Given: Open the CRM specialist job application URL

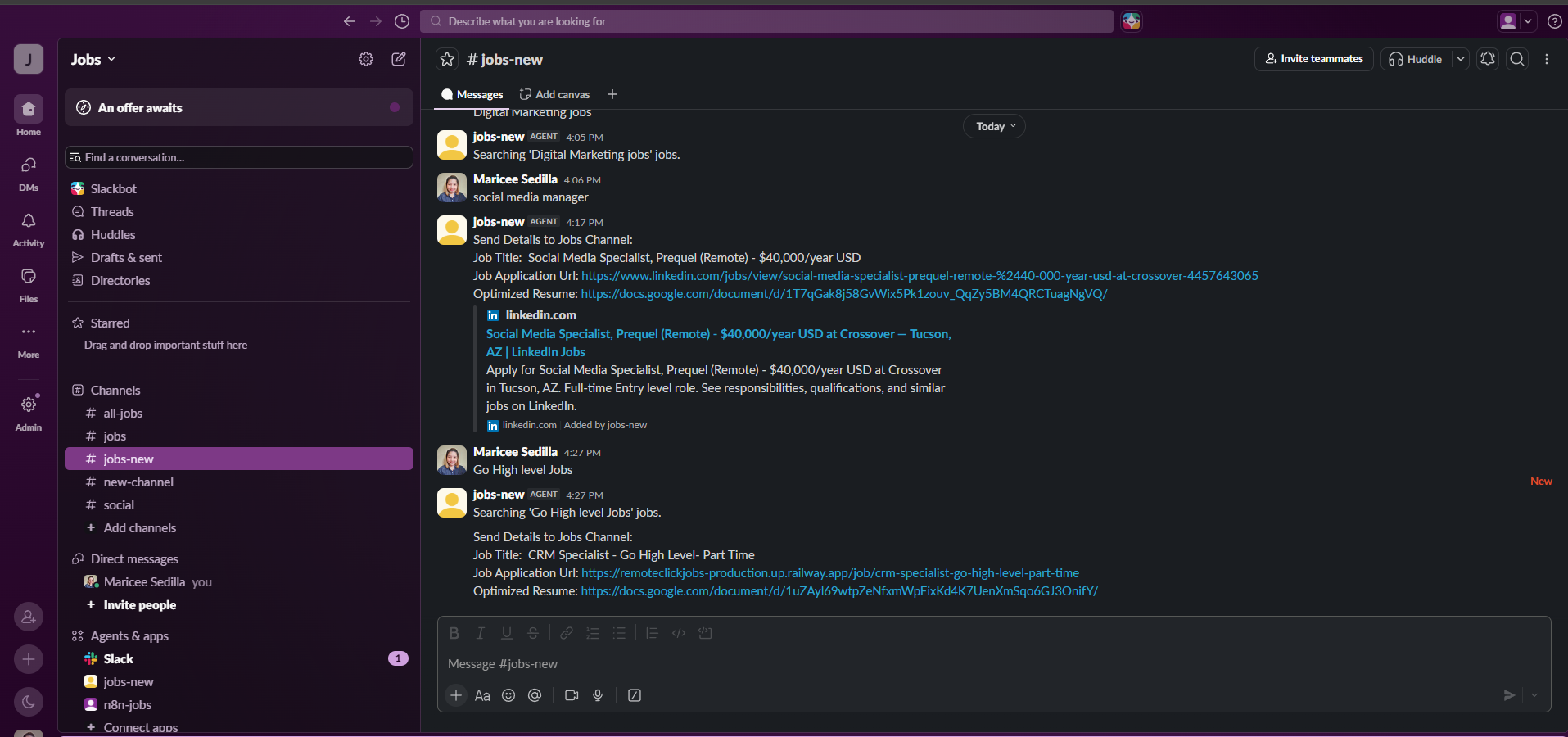Looking at the screenshot, I should coord(830,573).
